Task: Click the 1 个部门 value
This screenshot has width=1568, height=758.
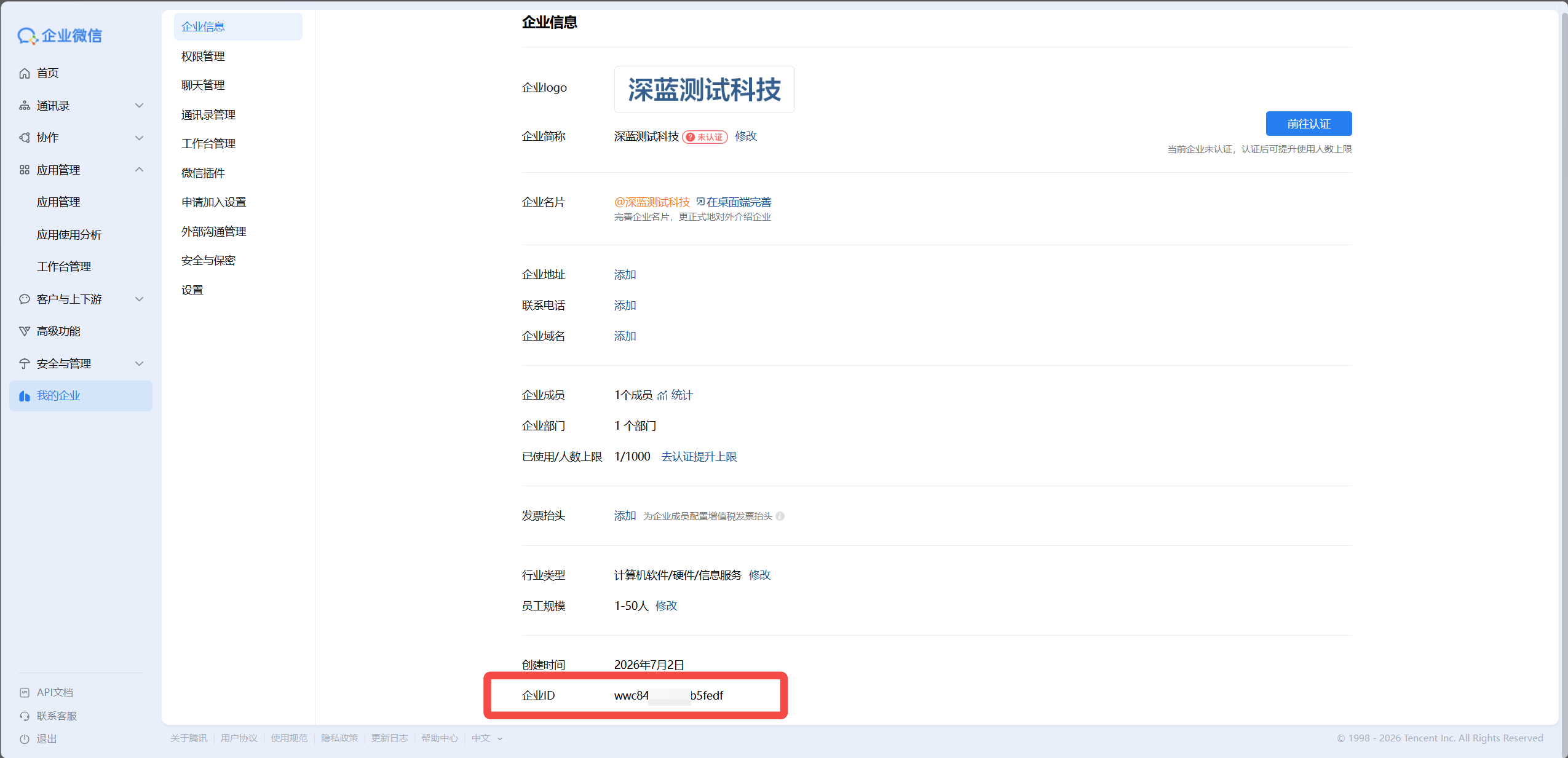Action: (635, 426)
